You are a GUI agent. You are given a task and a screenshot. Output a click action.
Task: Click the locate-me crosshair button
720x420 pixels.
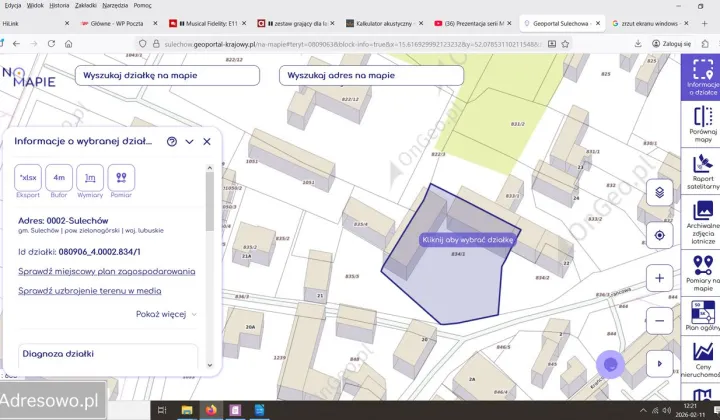click(x=659, y=236)
